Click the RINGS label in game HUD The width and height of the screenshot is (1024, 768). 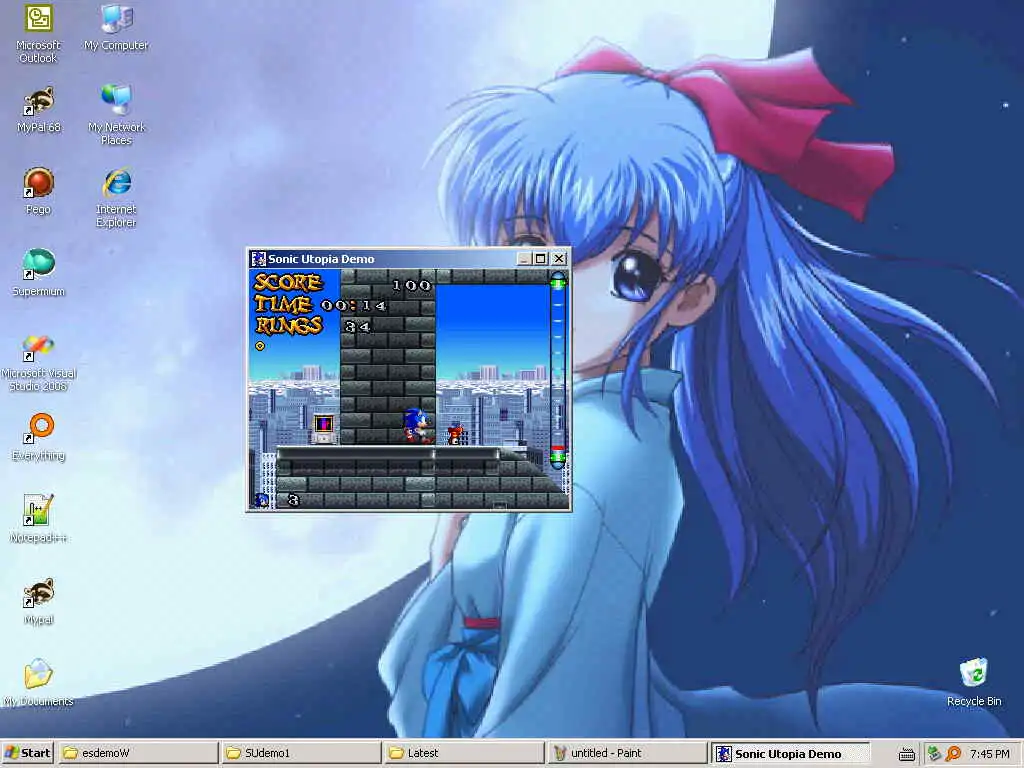tap(289, 325)
